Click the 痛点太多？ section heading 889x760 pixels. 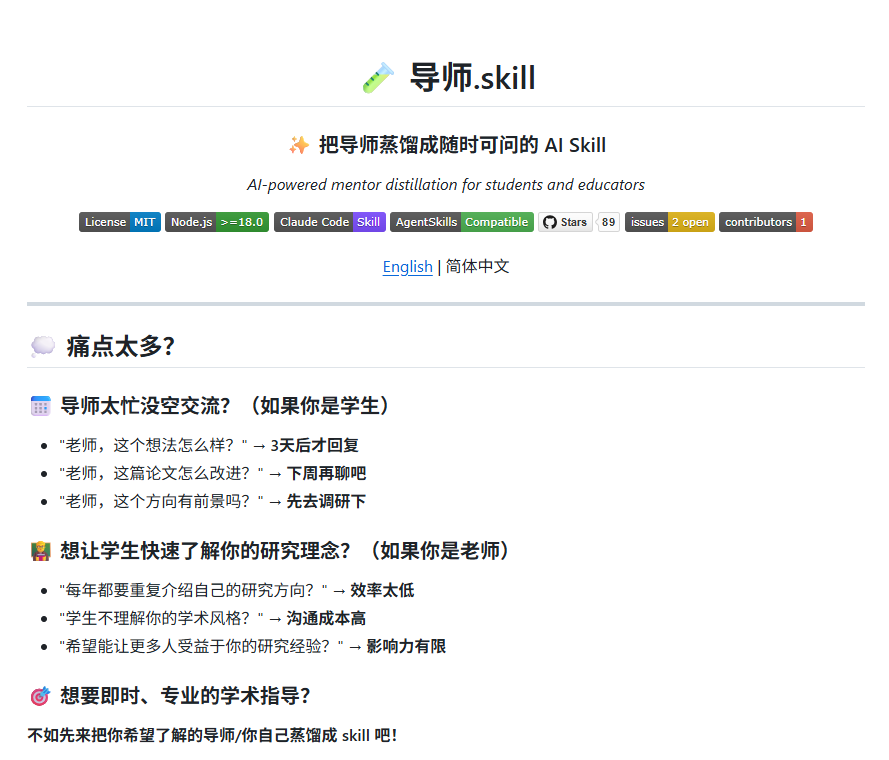[120, 347]
